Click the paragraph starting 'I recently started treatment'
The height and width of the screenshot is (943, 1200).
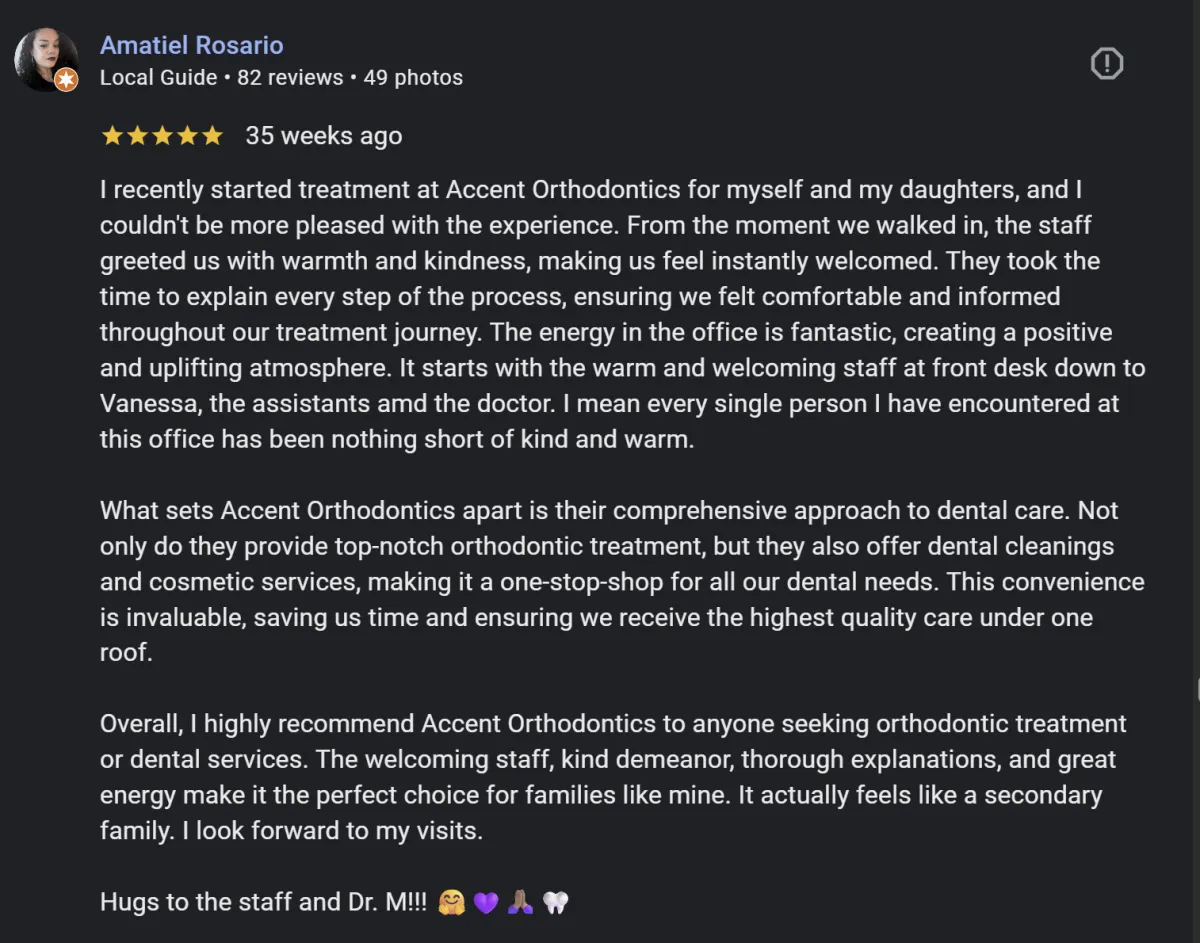[623, 314]
